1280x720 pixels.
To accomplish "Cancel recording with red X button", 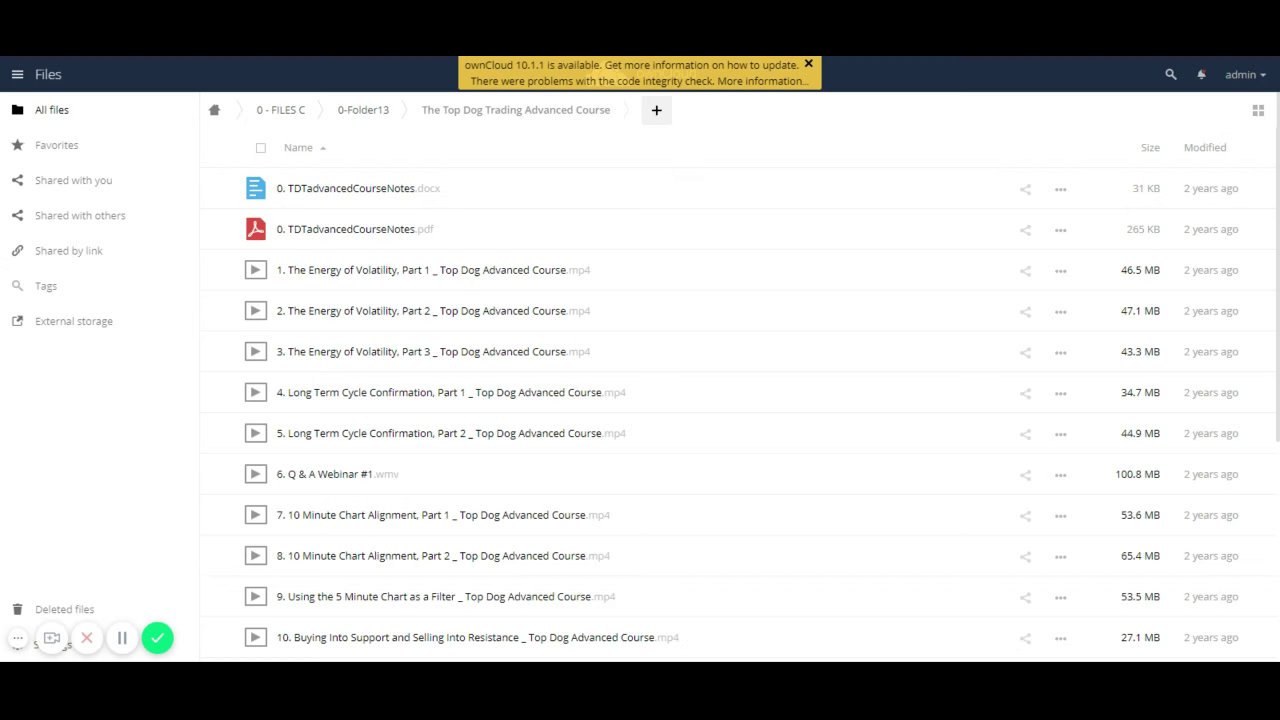I will tap(87, 638).
